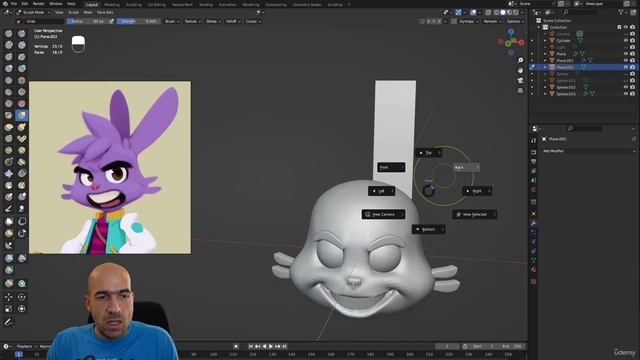Select the active Grab brush tool

pos(22,115)
